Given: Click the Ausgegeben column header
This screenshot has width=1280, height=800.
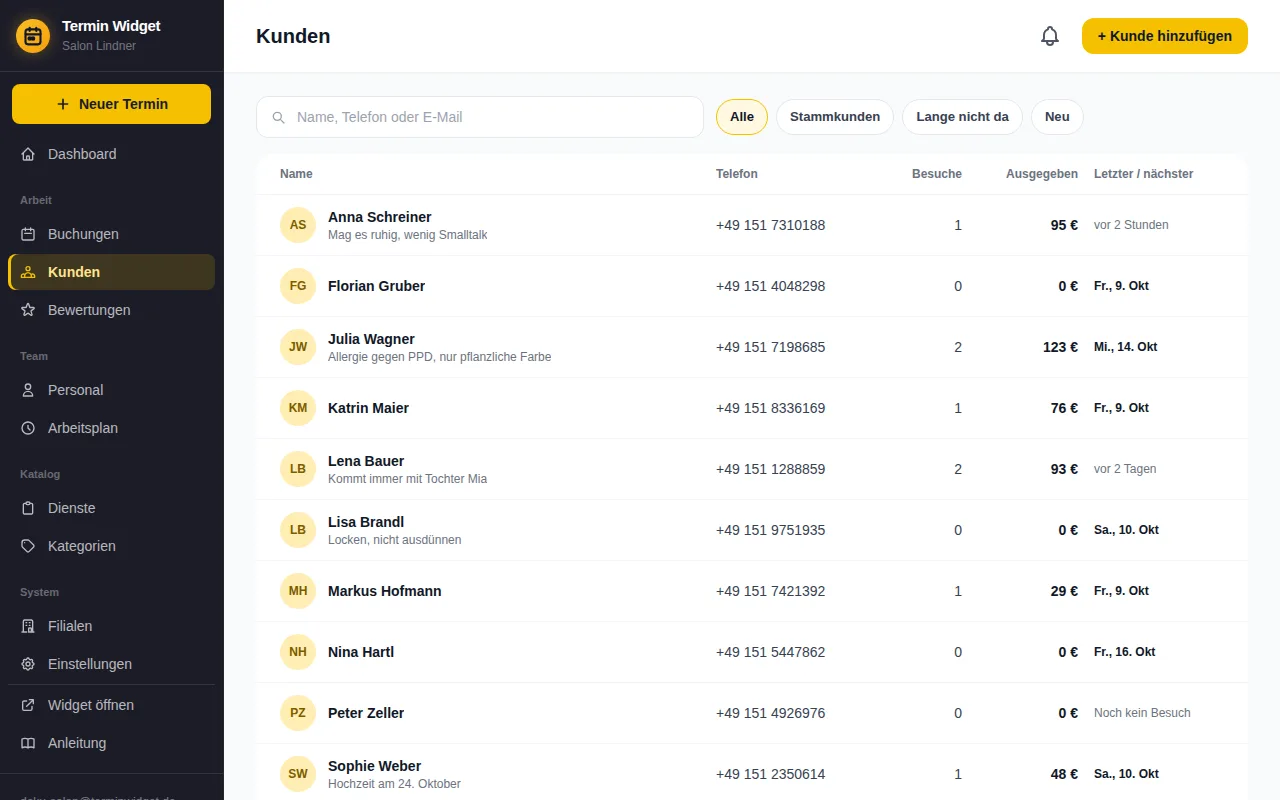Looking at the screenshot, I should [x=1042, y=174].
